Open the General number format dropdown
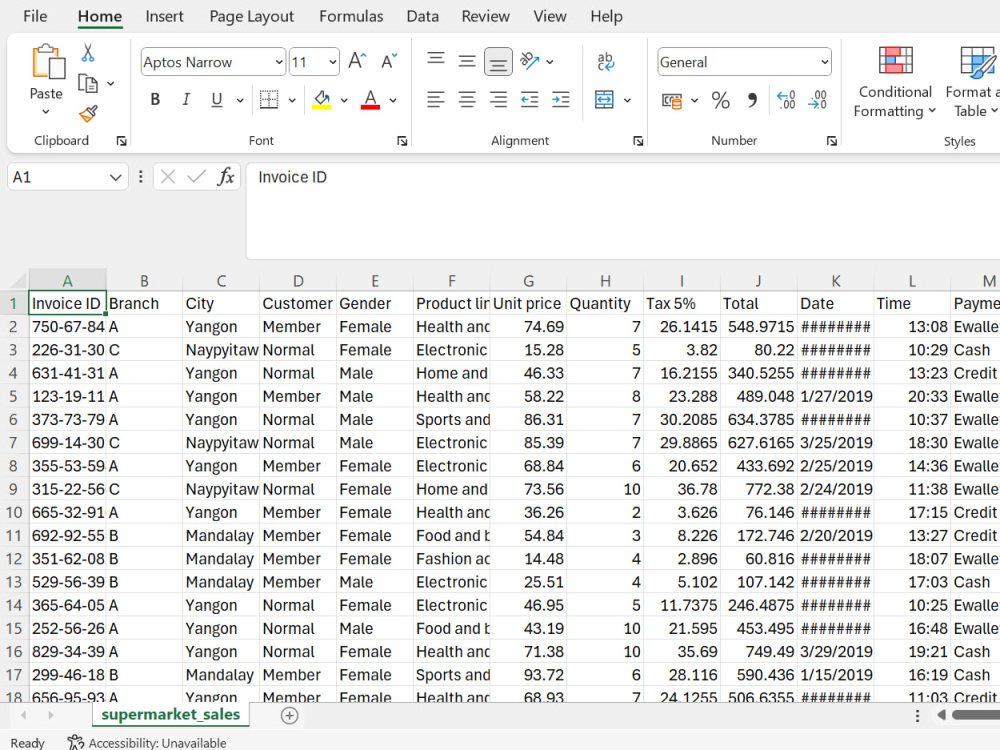The height and width of the screenshot is (750, 1000). click(x=825, y=62)
